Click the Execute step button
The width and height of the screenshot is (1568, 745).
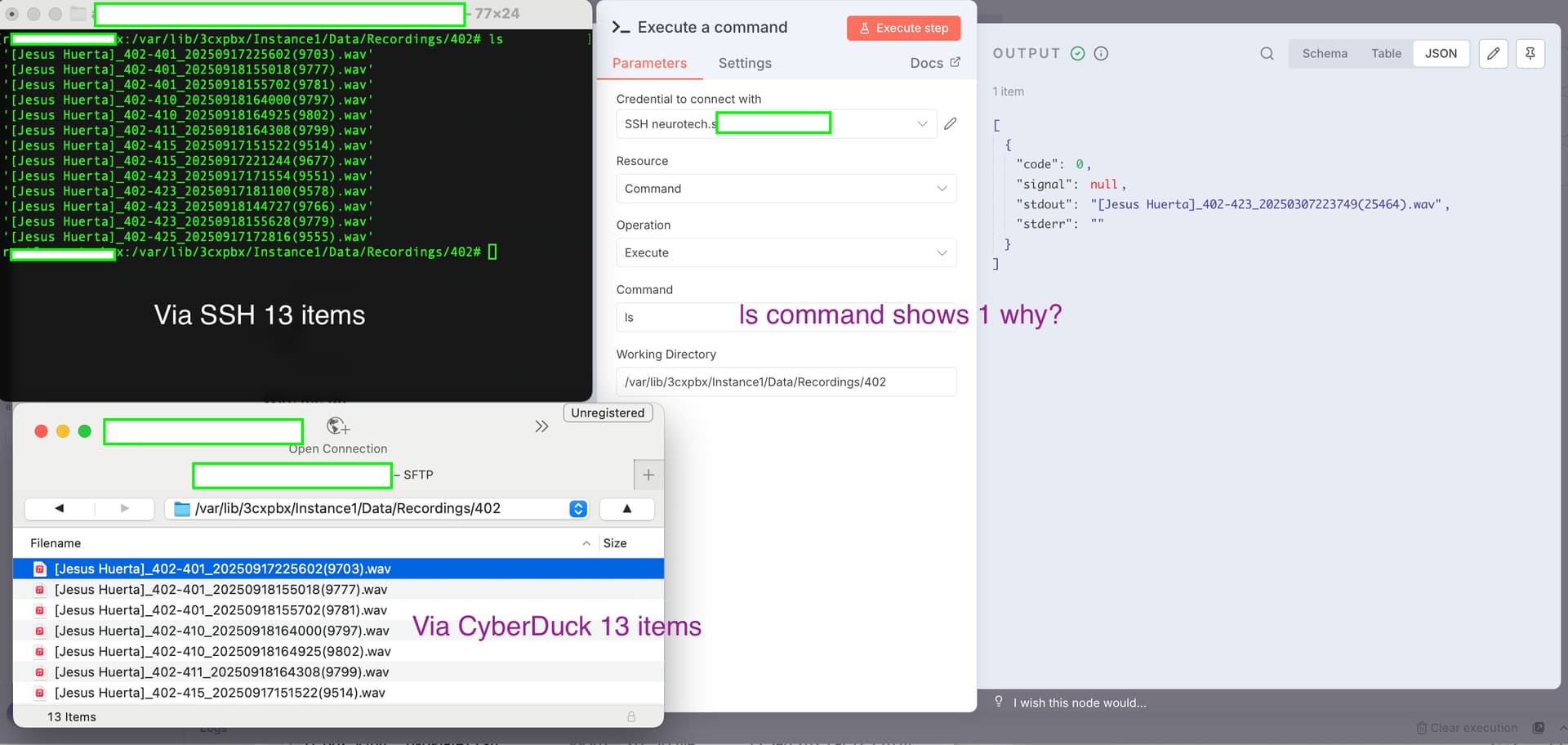point(903,28)
